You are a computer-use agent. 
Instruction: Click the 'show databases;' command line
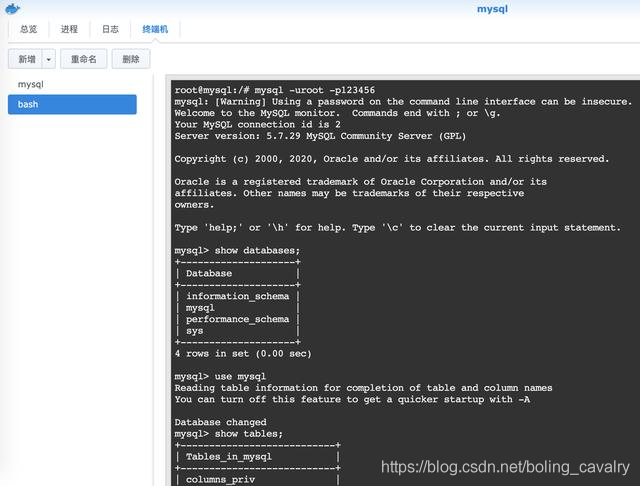click(x=237, y=250)
